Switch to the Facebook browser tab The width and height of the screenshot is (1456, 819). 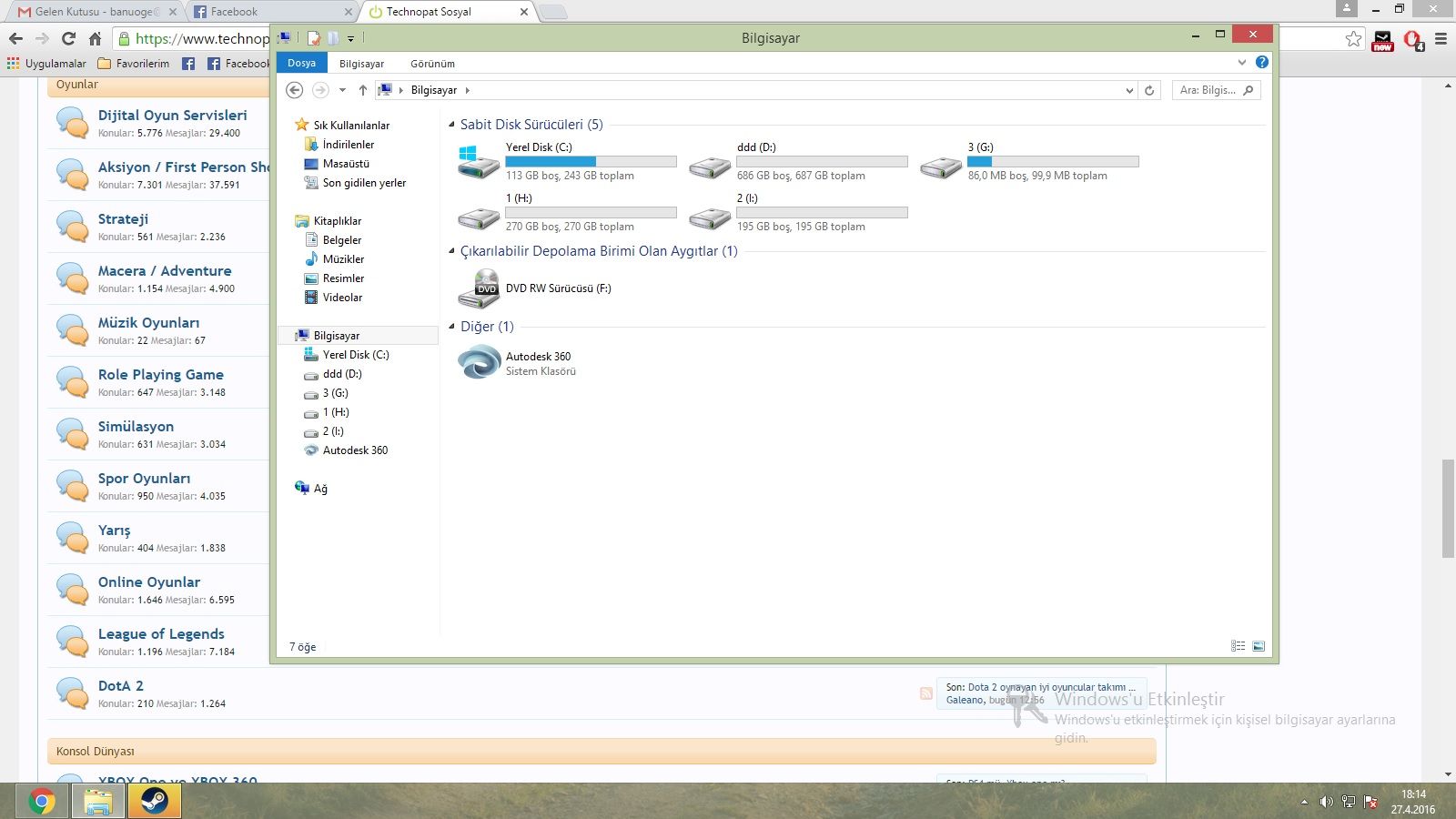(x=273, y=12)
